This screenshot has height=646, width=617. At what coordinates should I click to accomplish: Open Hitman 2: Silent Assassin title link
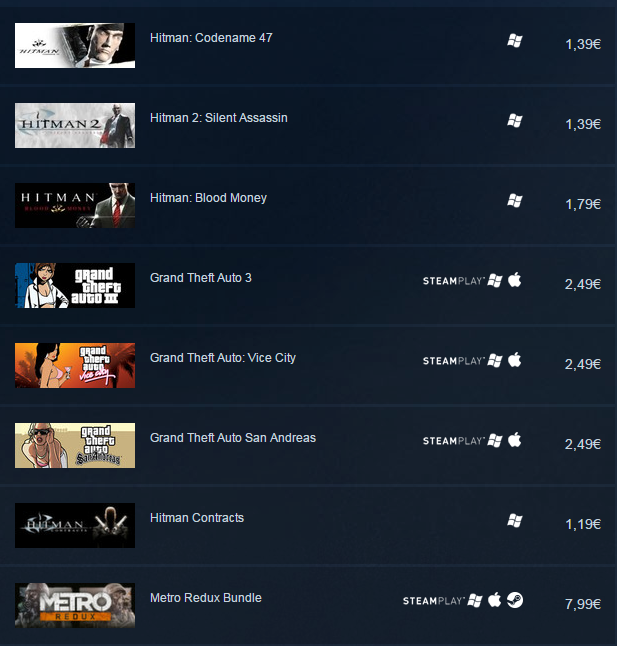tap(219, 118)
